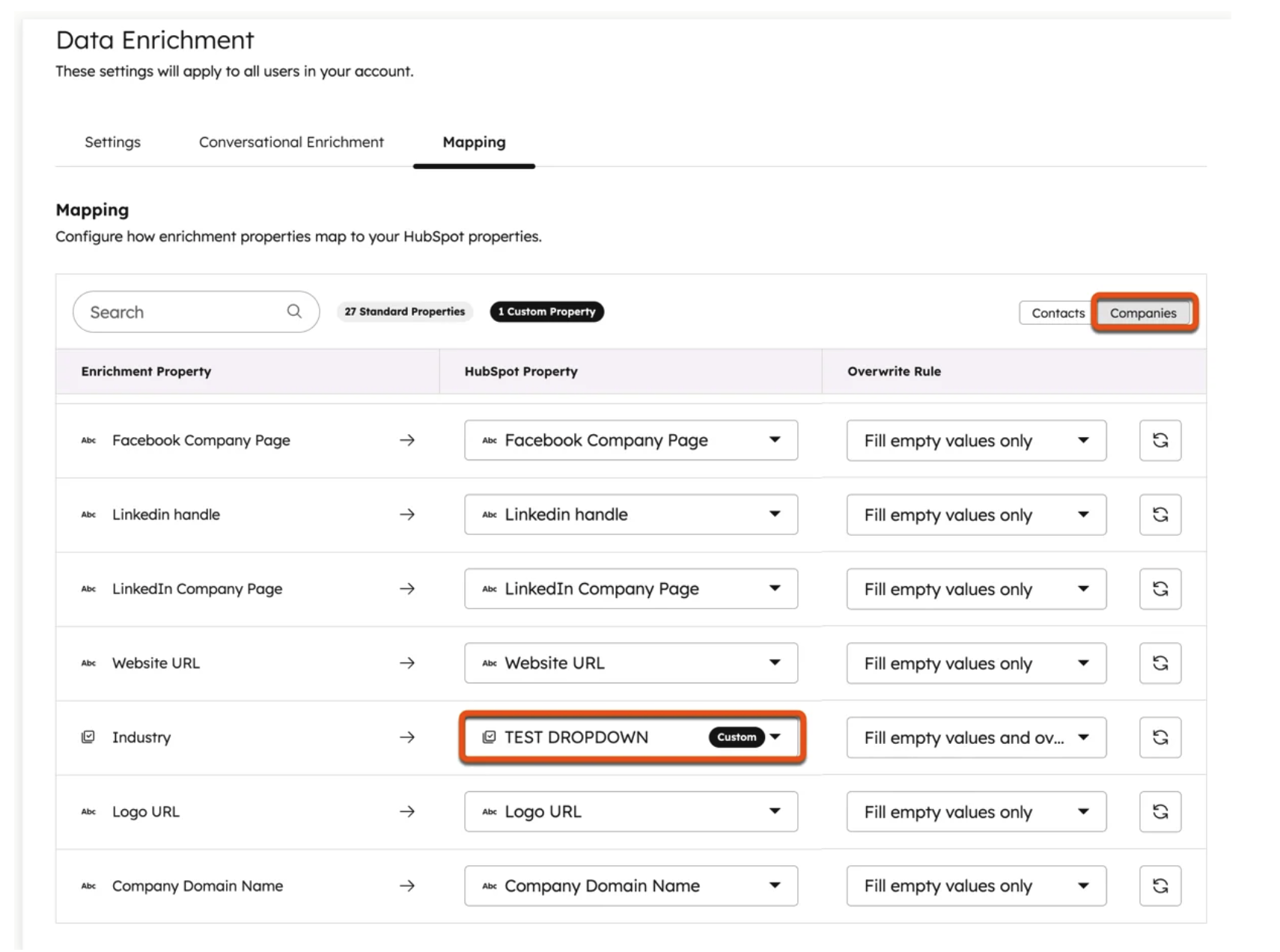Reset the Facebook Company Page mapping

(1159, 440)
